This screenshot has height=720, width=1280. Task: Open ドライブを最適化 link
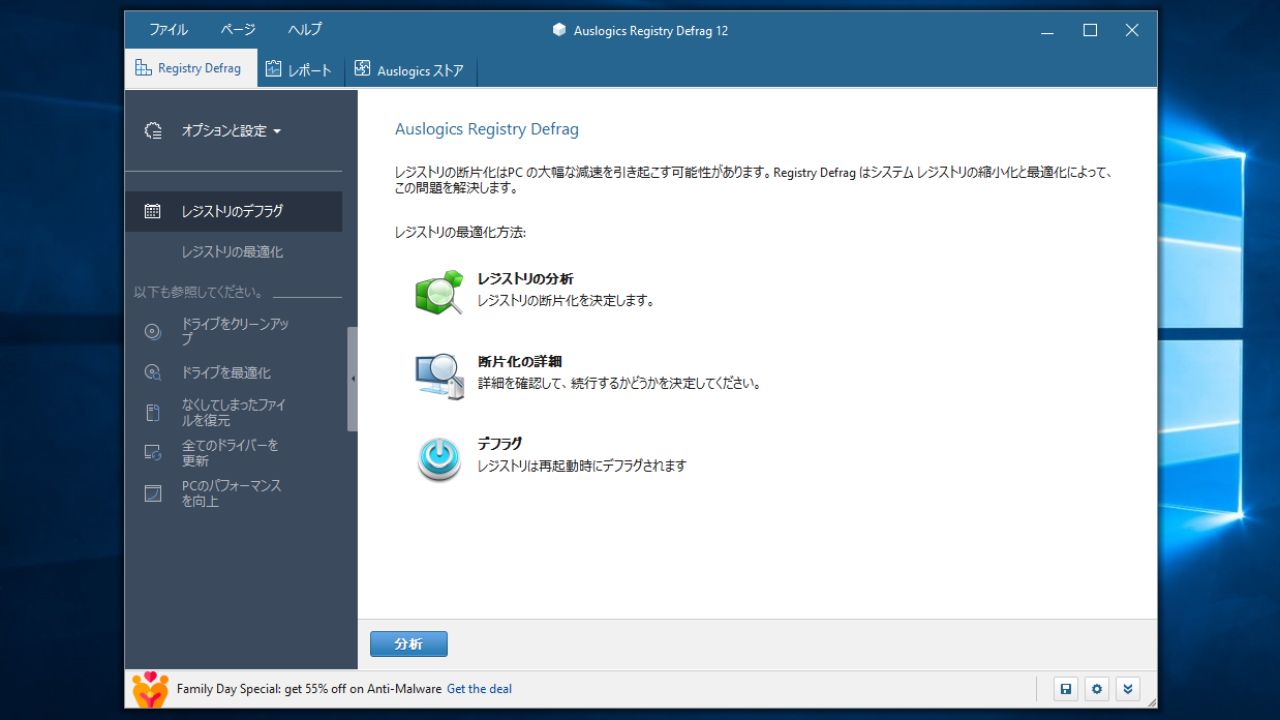coord(226,372)
